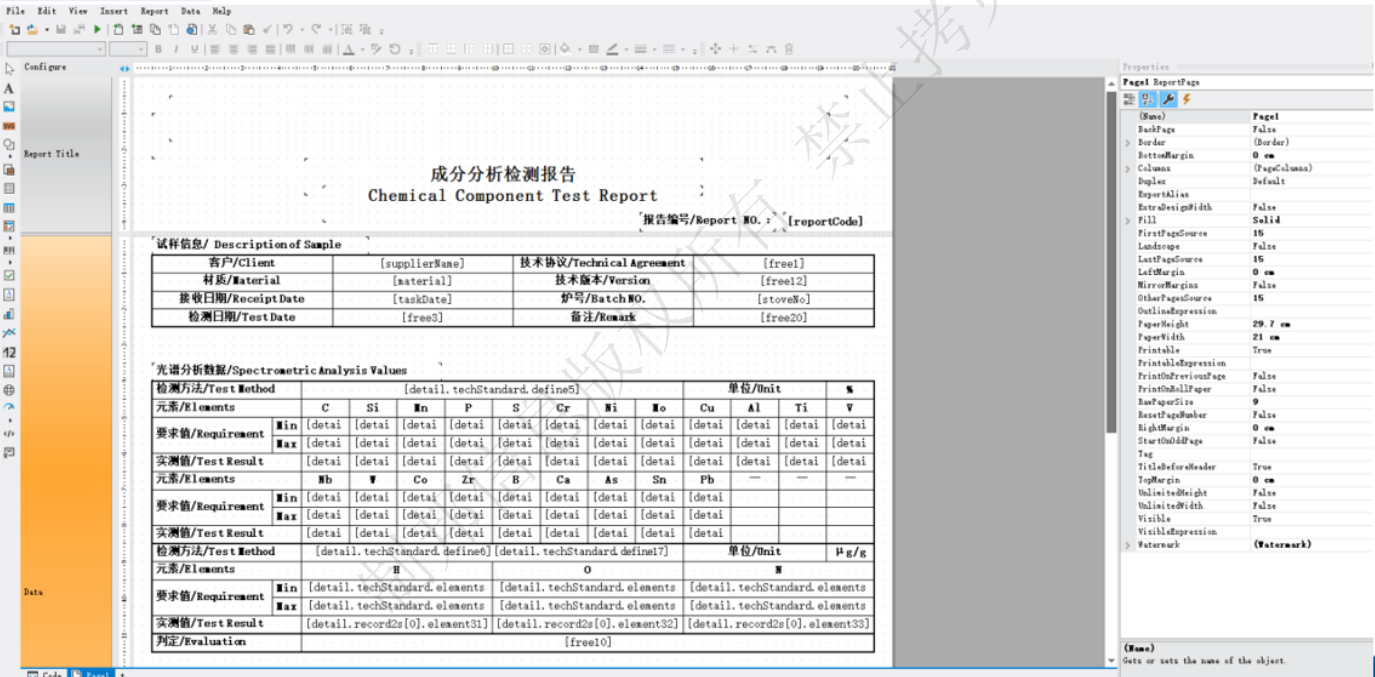Pick the text color A button
Screen dimensions: 1375x677
pyautogui.click(x=349, y=49)
